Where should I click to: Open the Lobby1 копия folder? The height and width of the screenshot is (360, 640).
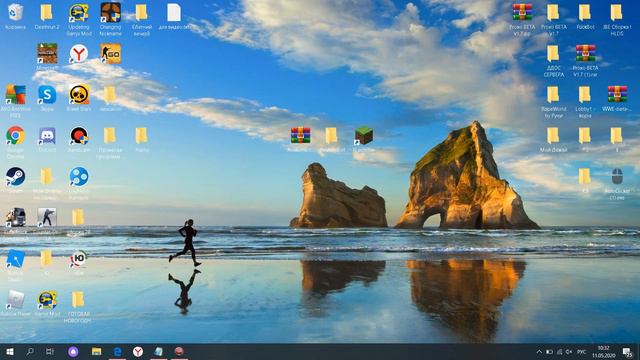click(584, 95)
